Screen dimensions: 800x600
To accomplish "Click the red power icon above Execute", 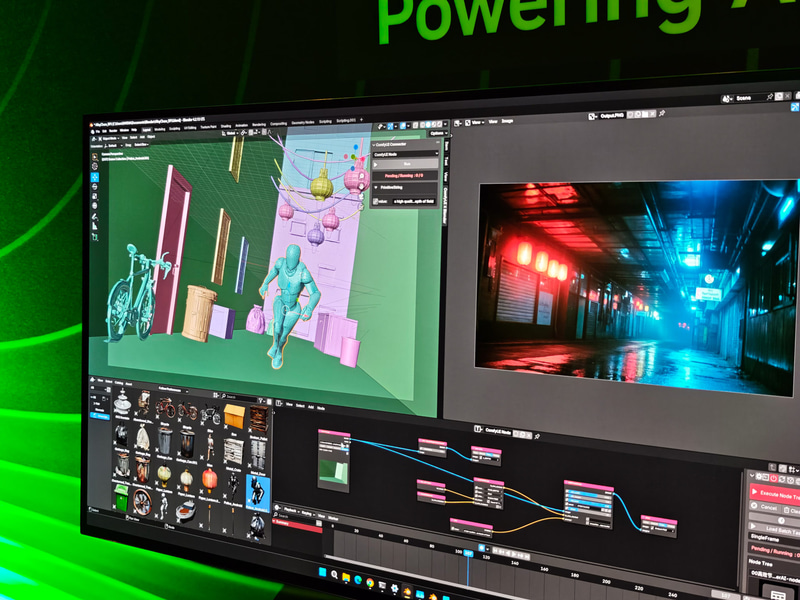I will 773,479.
